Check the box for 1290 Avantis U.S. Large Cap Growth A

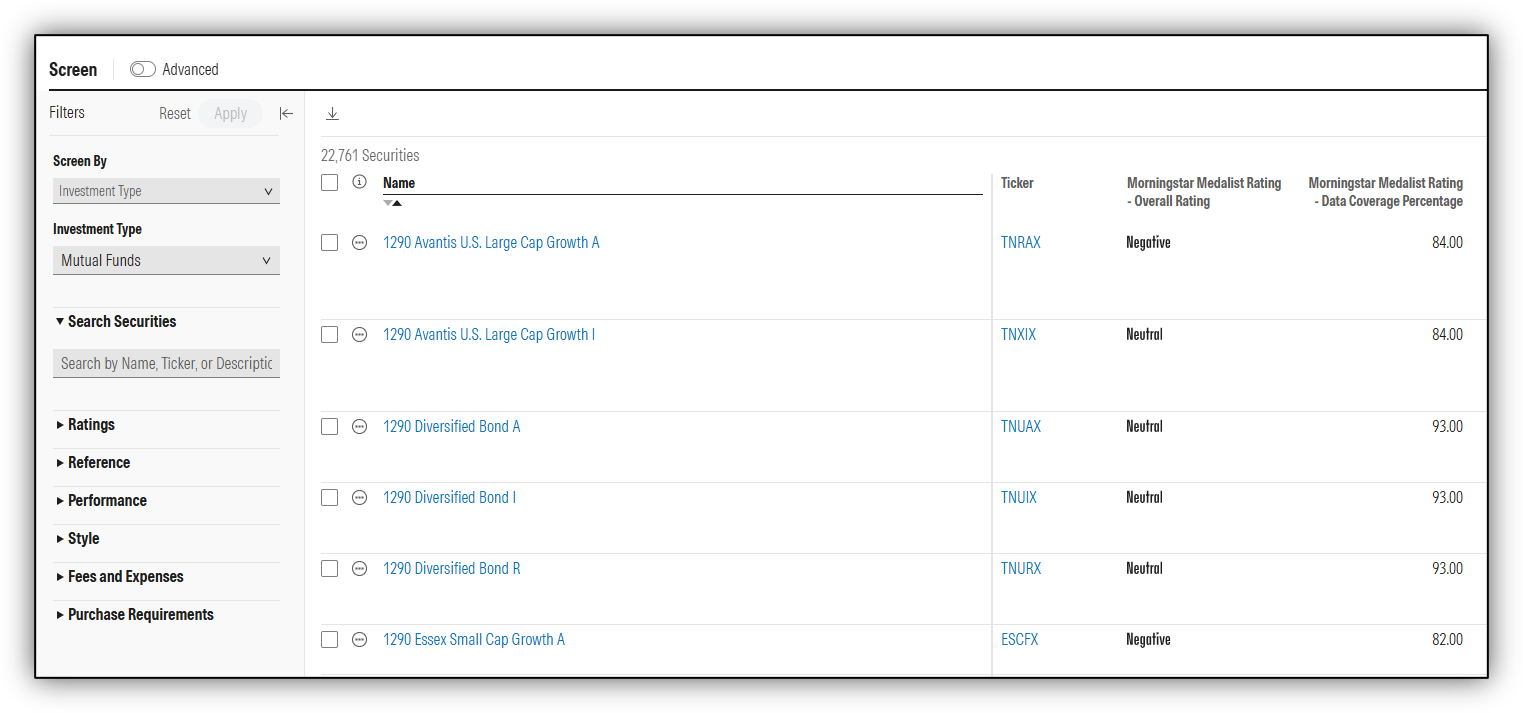click(x=329, y=243)
